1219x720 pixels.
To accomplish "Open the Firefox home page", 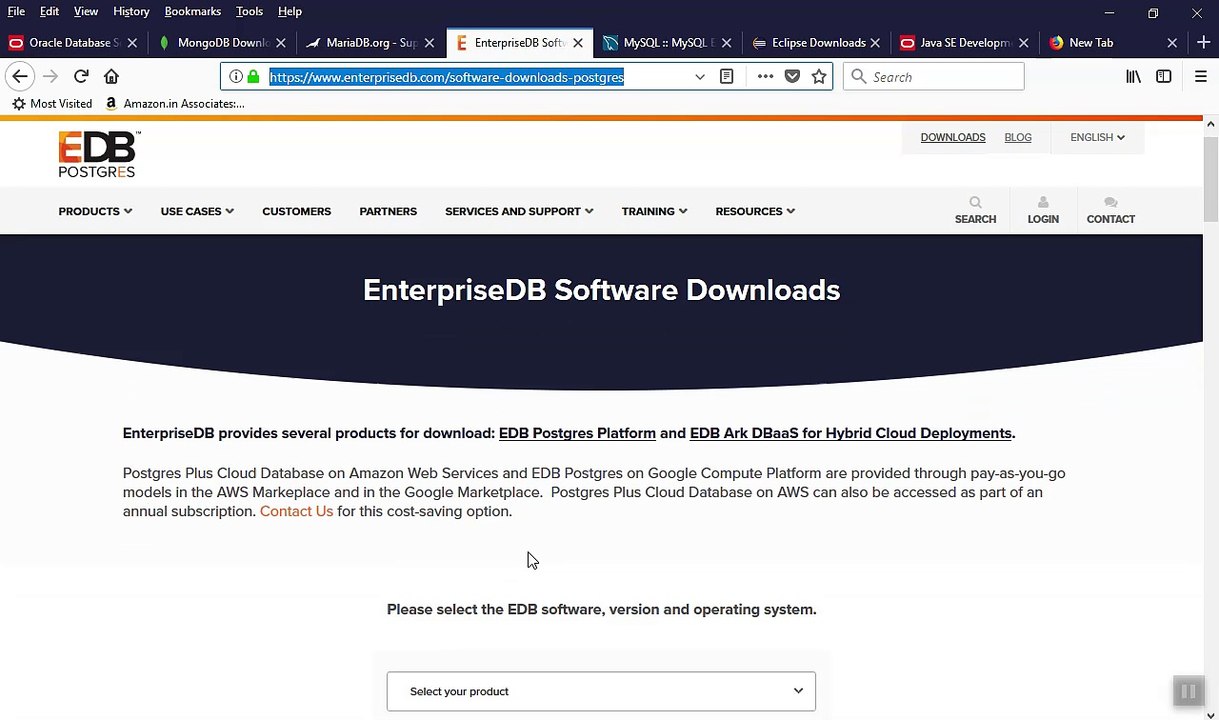I will [x=111, y=77].
